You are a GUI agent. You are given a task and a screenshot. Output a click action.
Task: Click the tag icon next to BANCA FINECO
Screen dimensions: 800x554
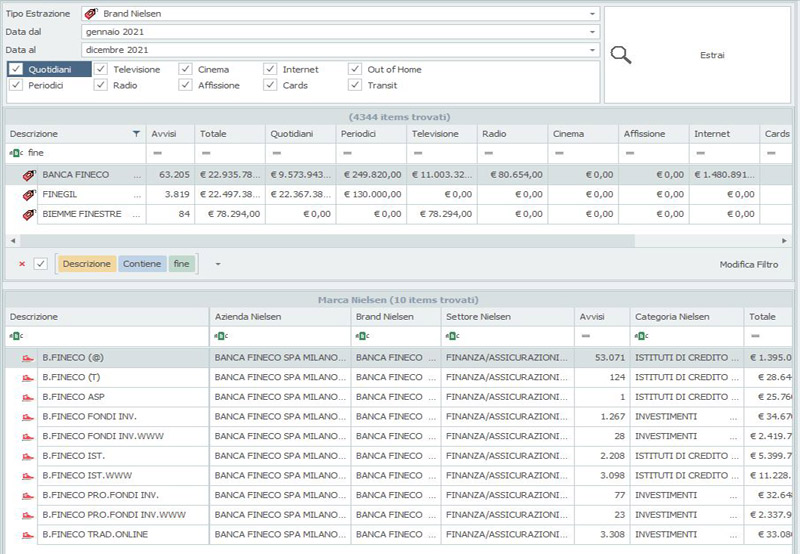28,175
